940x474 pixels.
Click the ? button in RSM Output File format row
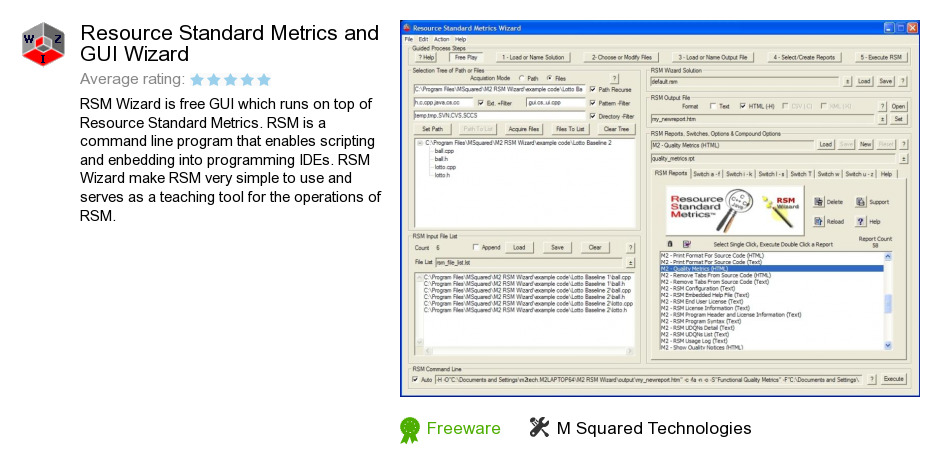882,106
